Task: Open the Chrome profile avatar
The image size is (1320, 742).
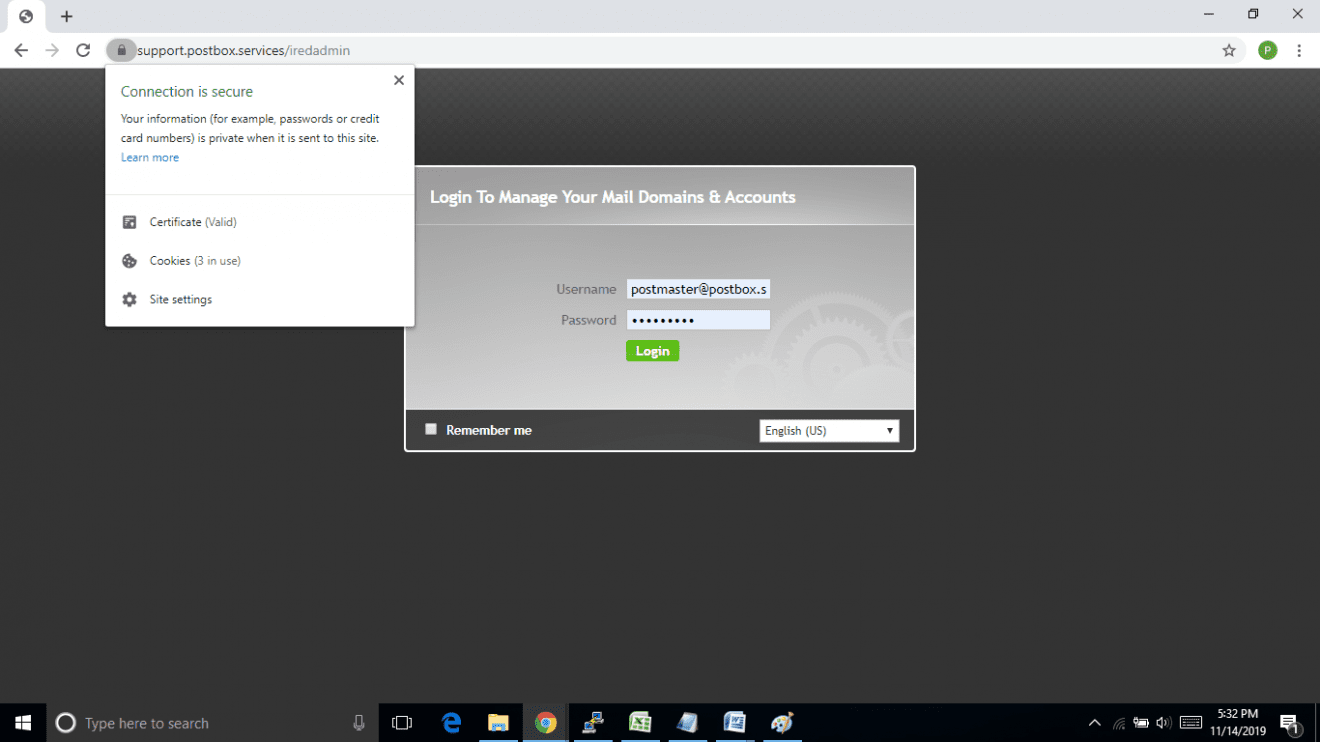Action: (1267, 50)
